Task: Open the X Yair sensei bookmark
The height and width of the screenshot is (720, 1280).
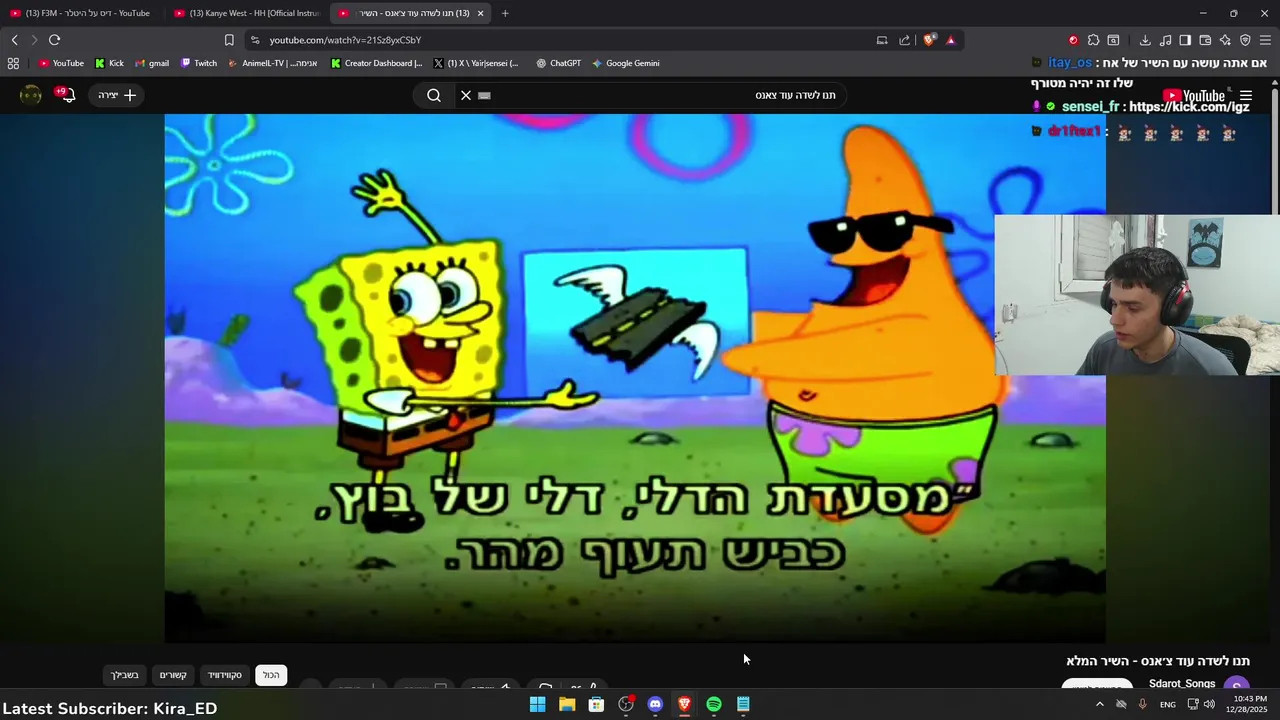Action: (476, 63)
